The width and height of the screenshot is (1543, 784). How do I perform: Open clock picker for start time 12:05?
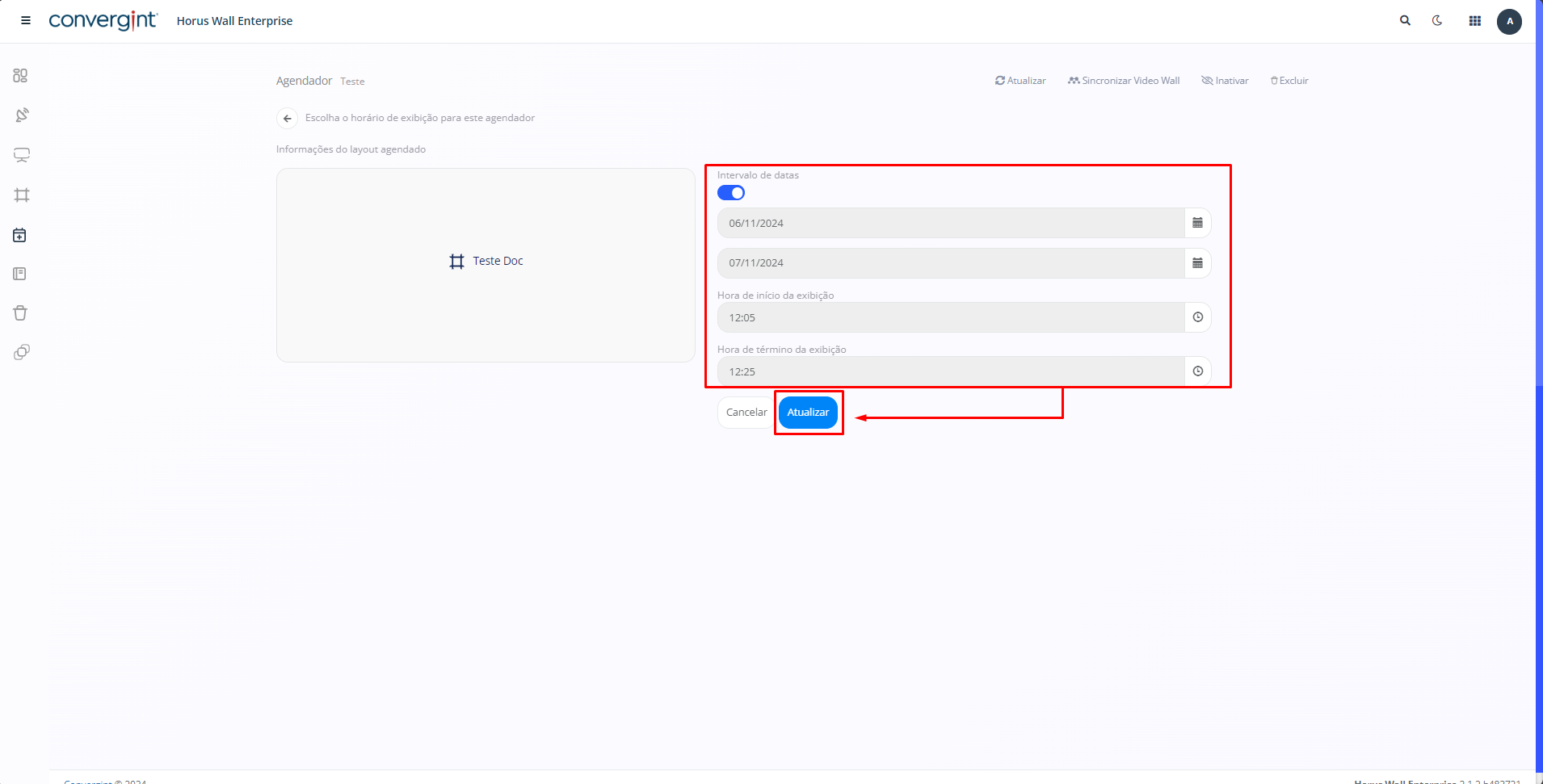pos(1197,317)
